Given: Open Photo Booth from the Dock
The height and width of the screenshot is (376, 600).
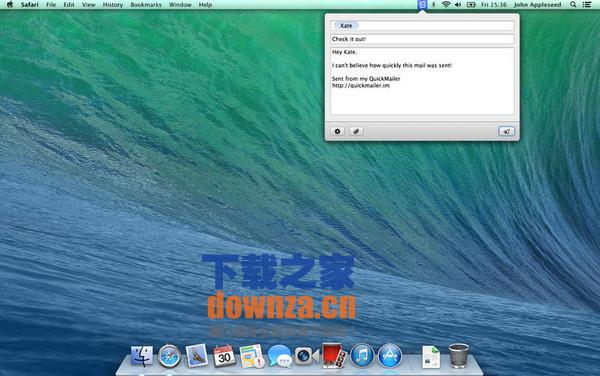Looking at the screenshot, I should (334, 356).
